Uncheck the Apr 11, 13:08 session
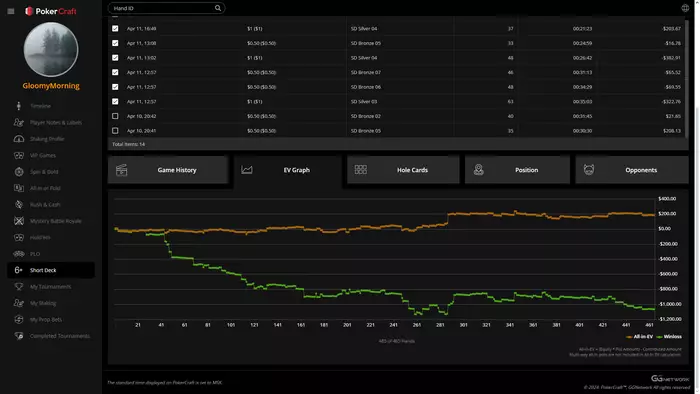Viewport: 700px width, 394px height. (x=115, y=43)
